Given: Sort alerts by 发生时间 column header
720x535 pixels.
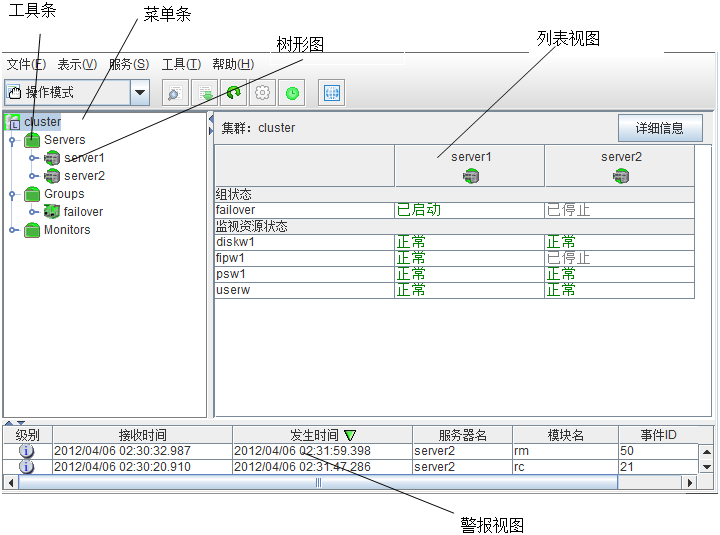Looking at the screenshot, I should pyautogui.click(x=322, y=435).
